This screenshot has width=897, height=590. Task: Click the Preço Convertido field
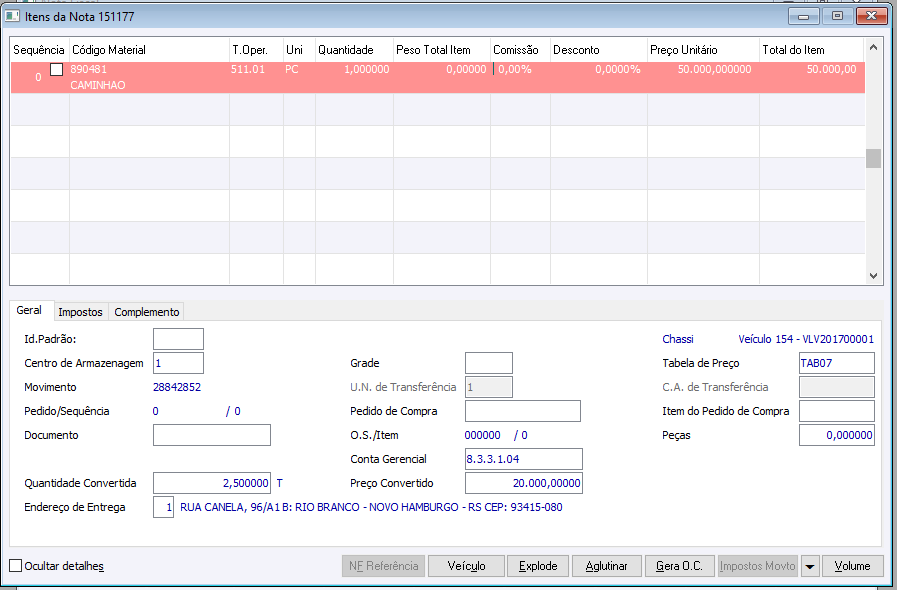coord(524,483)
